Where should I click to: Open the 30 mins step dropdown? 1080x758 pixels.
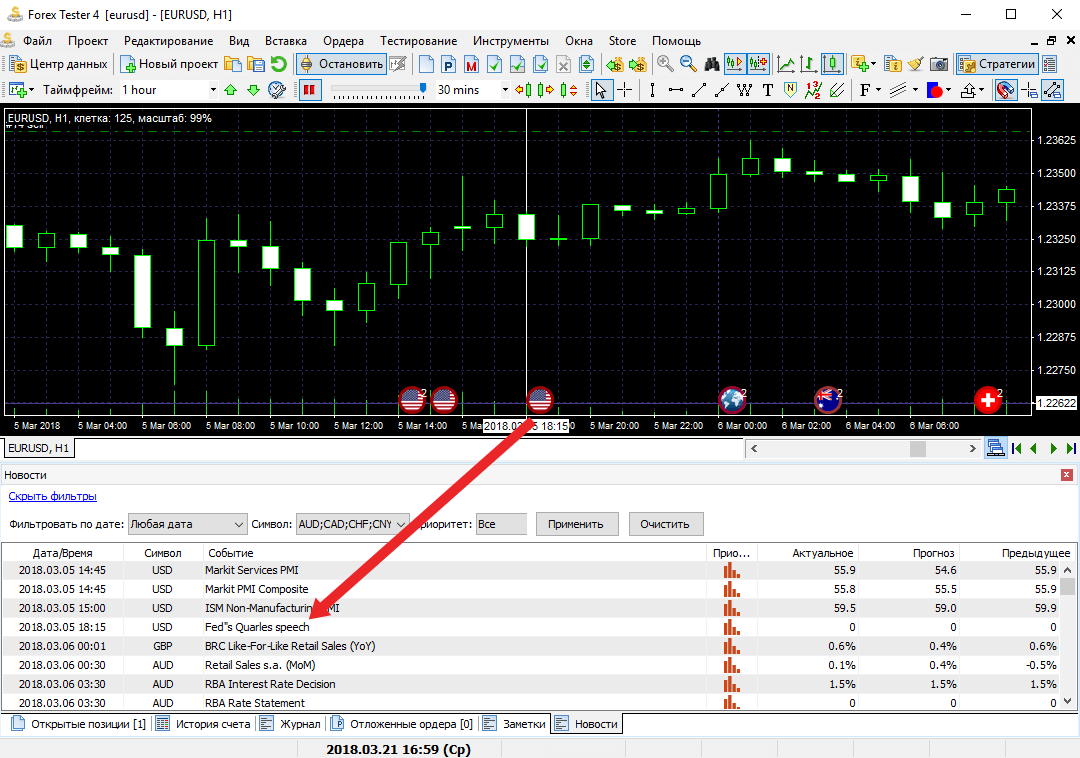(x=472, y=90)
